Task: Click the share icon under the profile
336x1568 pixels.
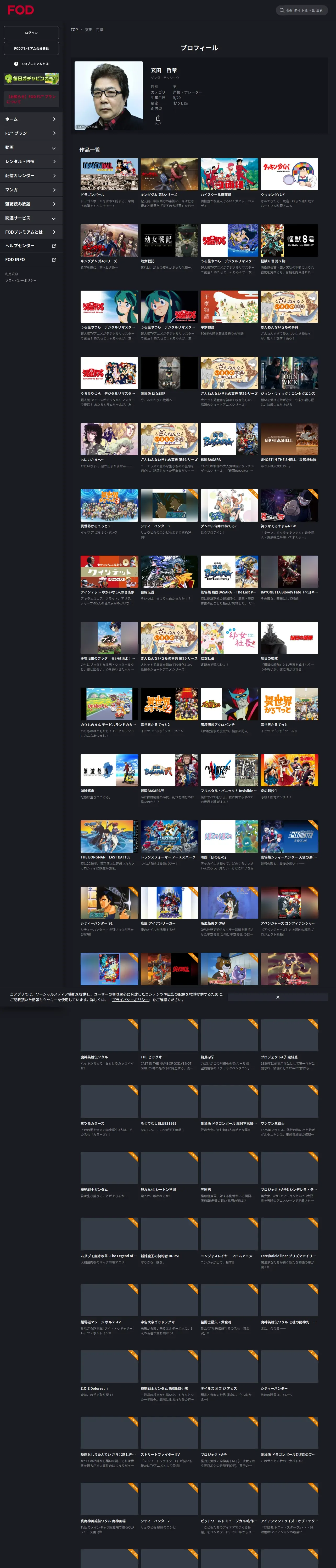Action: tap(158, 118)
